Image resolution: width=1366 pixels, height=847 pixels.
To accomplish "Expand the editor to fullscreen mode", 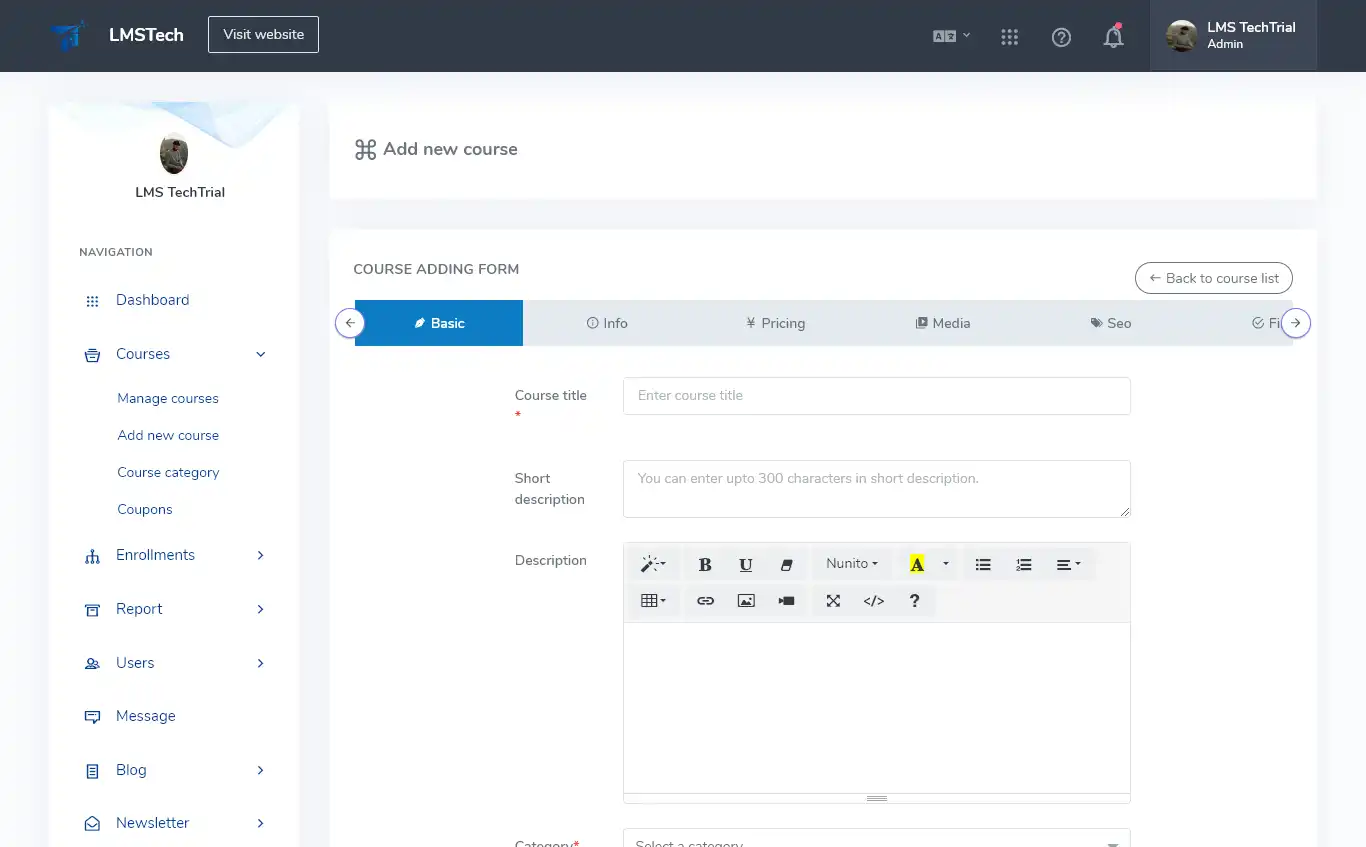I will (x=833, y=600).
